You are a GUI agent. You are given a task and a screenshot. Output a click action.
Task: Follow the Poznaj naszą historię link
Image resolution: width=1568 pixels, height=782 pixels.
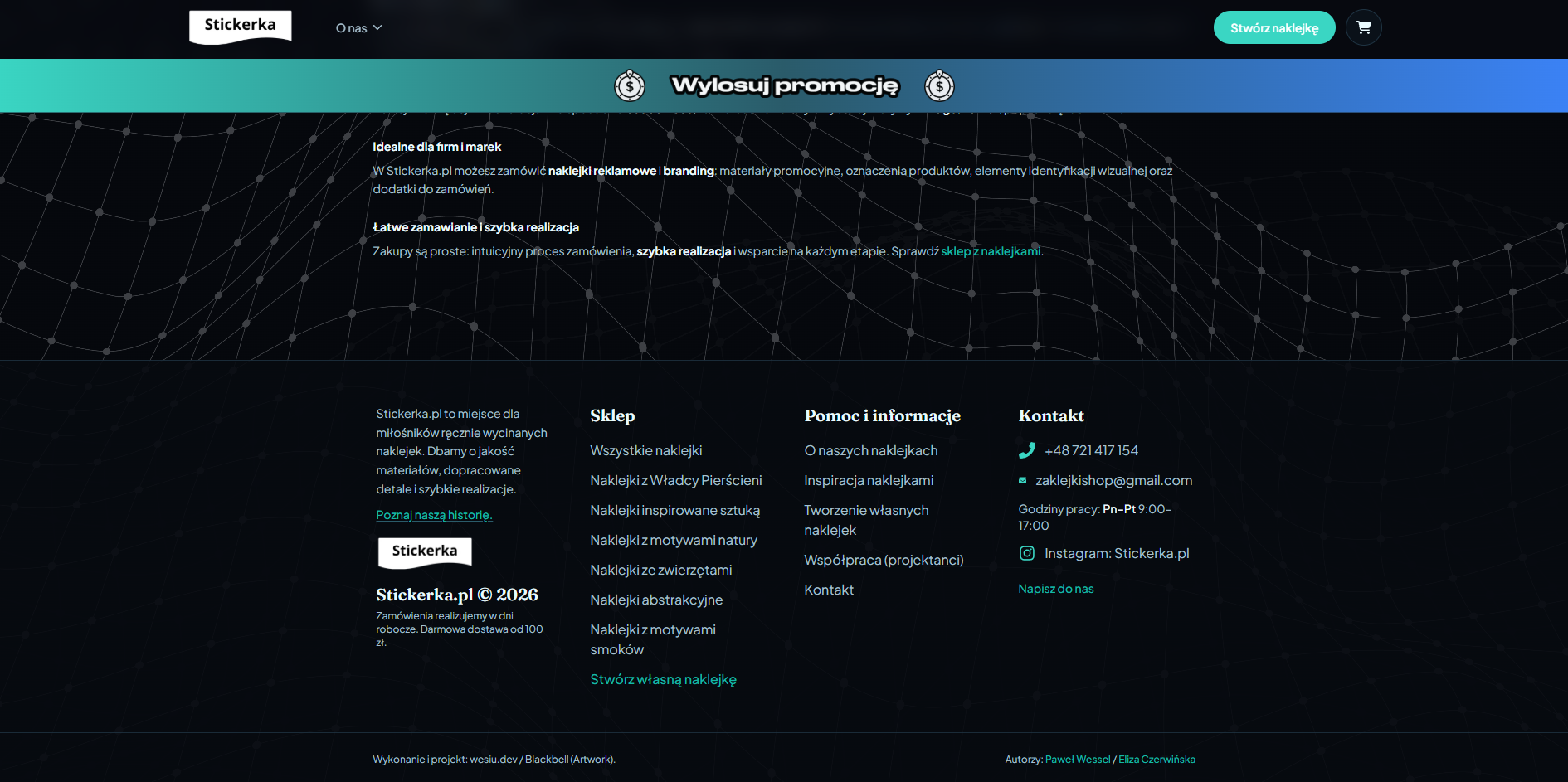434,515
